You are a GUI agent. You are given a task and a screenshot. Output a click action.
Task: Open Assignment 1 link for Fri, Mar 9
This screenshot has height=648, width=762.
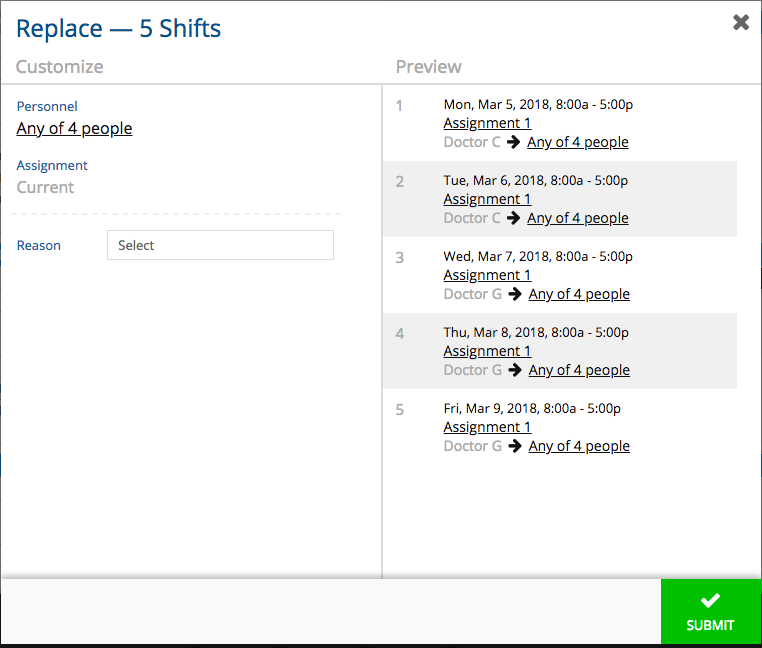[x=487, y=427]
